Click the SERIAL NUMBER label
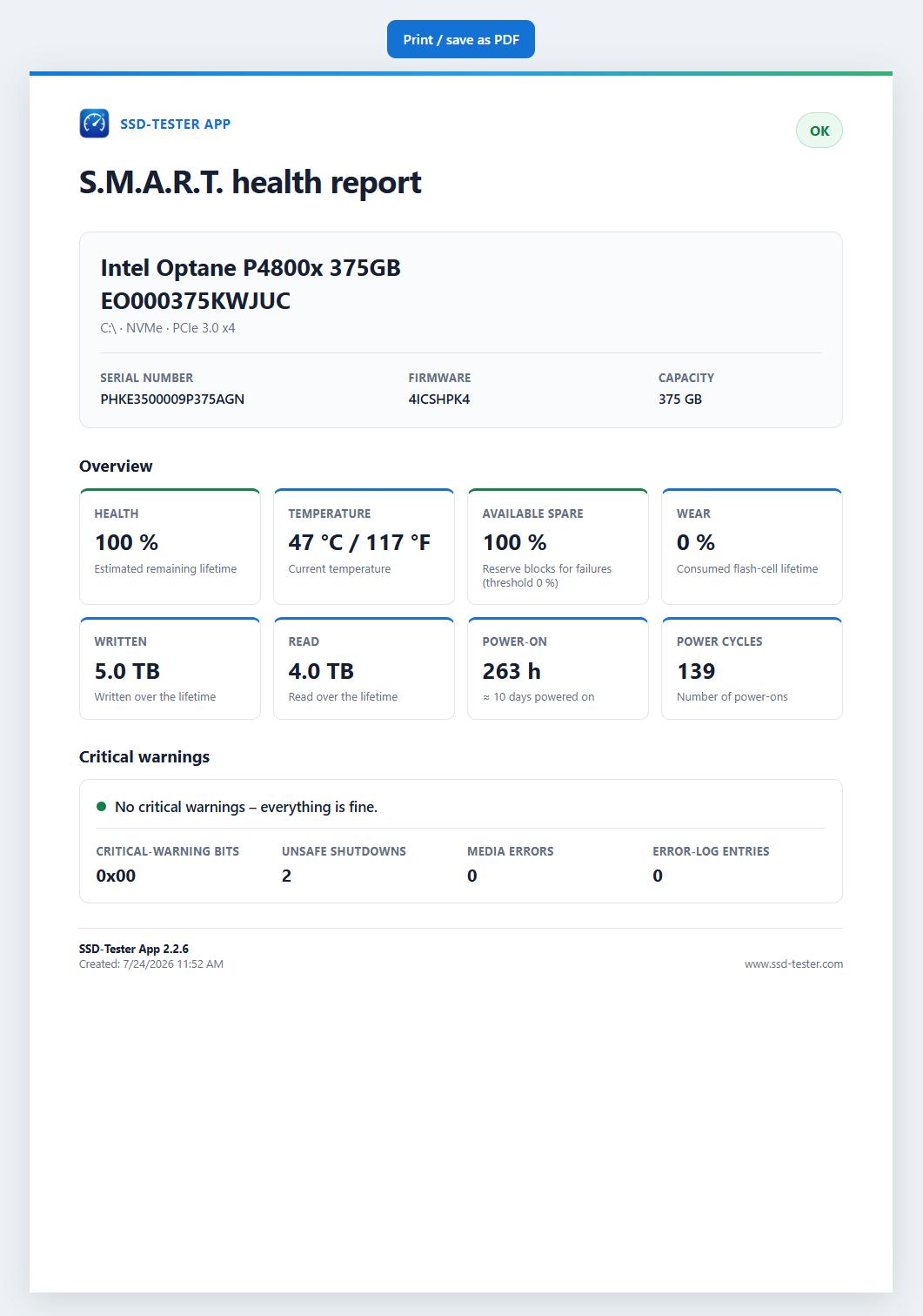This screenshot has width=923, height=1316. 147,378
